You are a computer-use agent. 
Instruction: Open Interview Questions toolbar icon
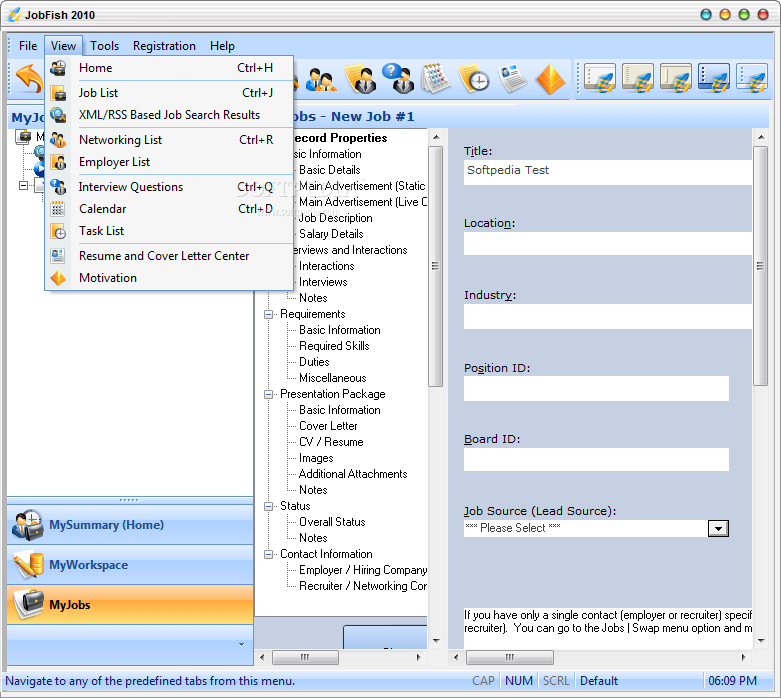[x=398, y=78]
